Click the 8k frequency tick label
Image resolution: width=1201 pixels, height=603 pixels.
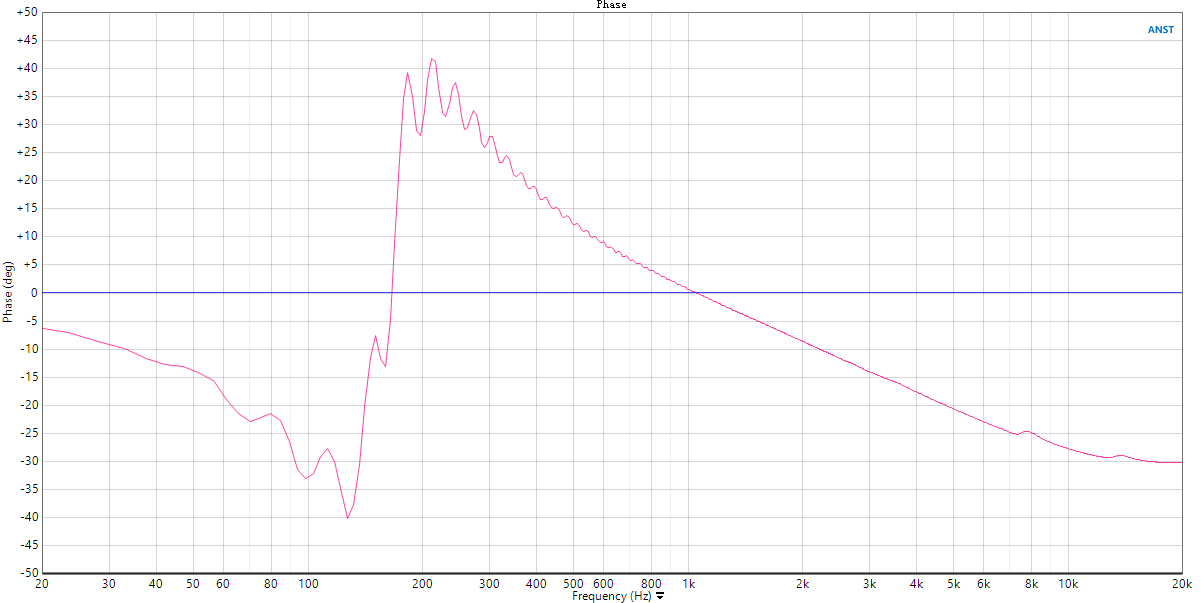[x=1031, y=584]
